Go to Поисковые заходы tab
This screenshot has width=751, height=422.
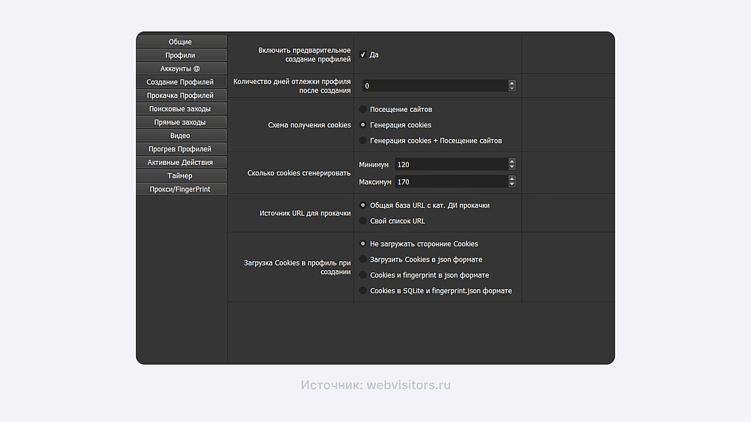182,109
